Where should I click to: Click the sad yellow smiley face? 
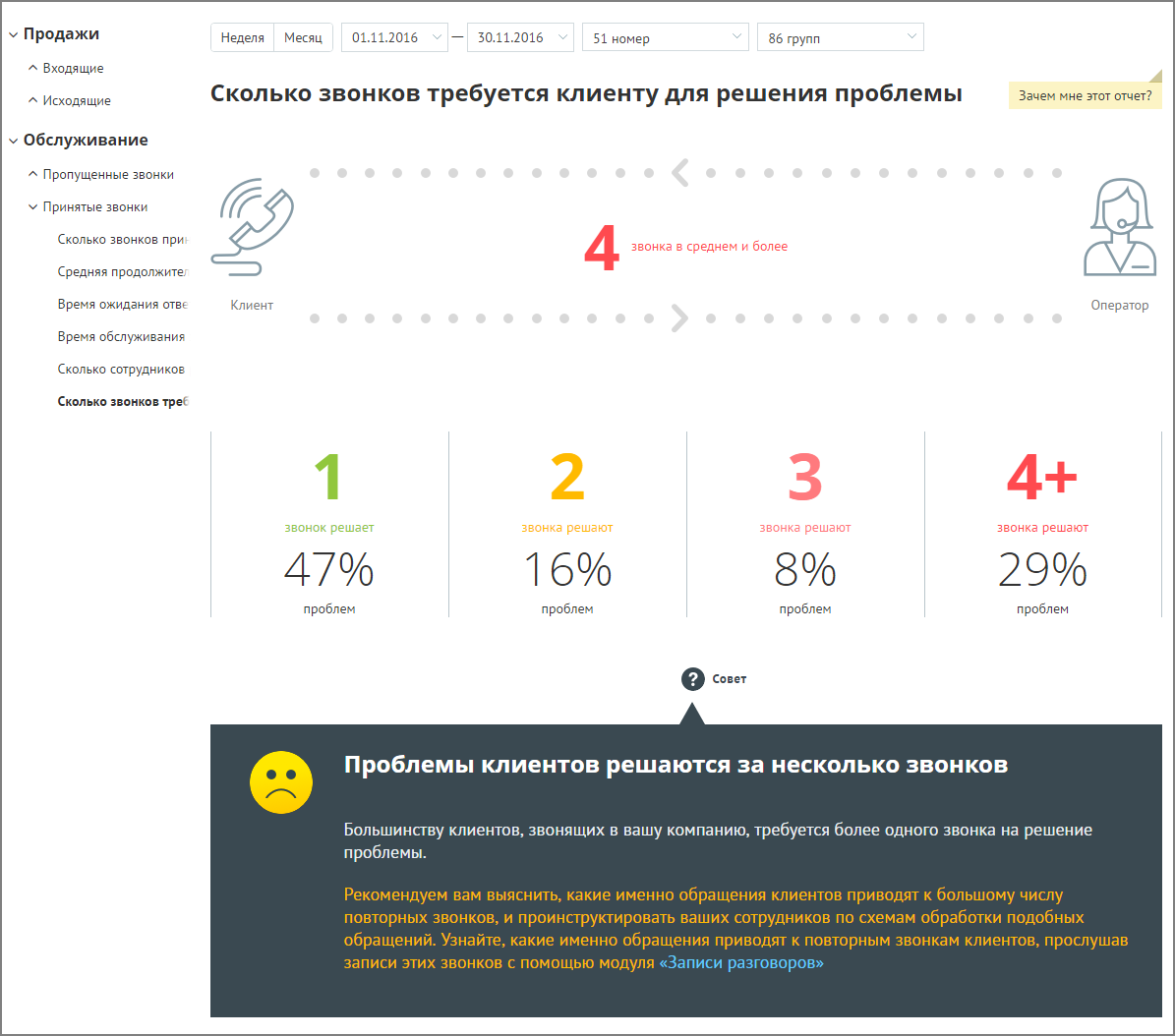pos(281,782)
